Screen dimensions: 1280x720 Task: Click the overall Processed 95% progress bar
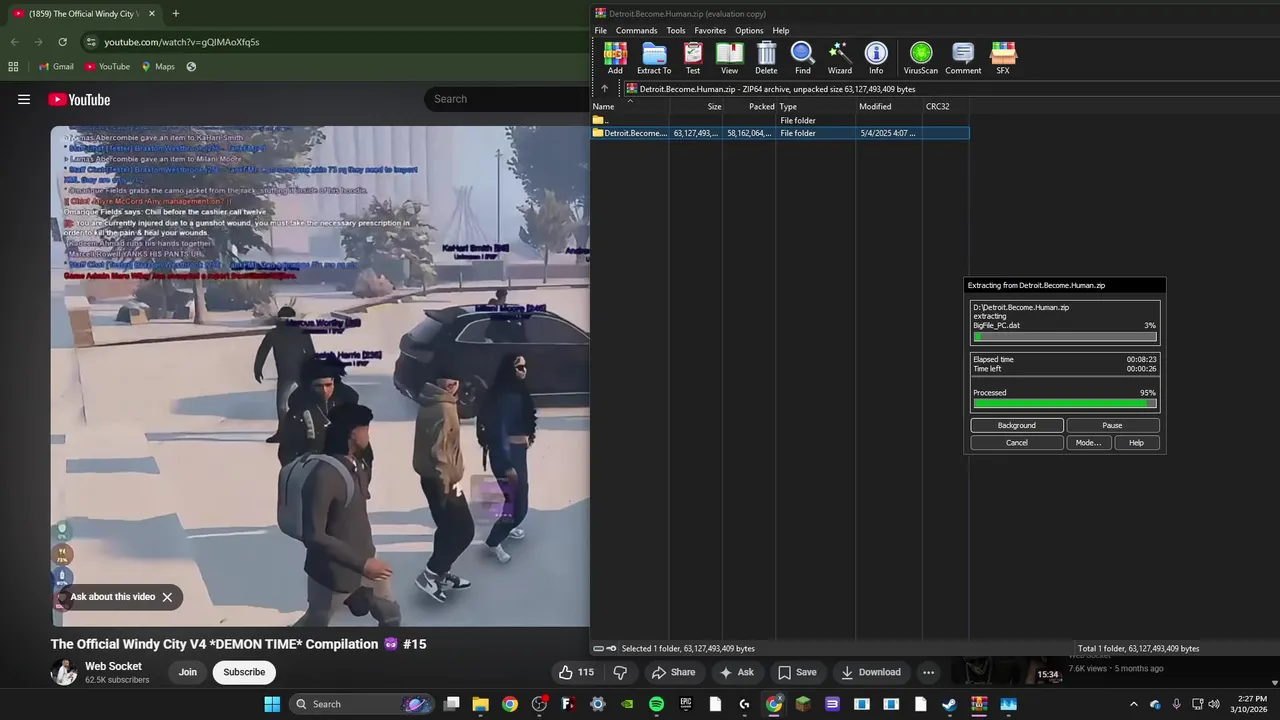click(x=1064, y=404)
